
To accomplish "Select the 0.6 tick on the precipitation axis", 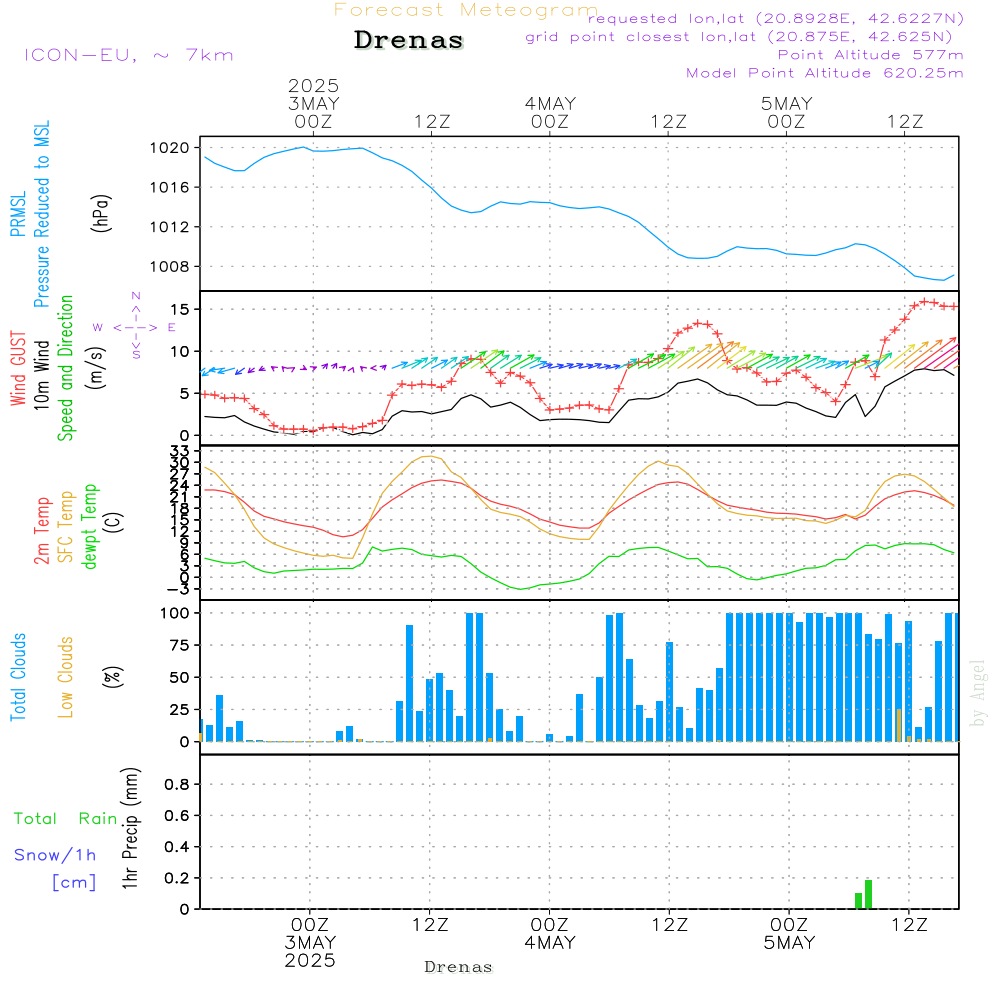I will [x=177, y=816].
